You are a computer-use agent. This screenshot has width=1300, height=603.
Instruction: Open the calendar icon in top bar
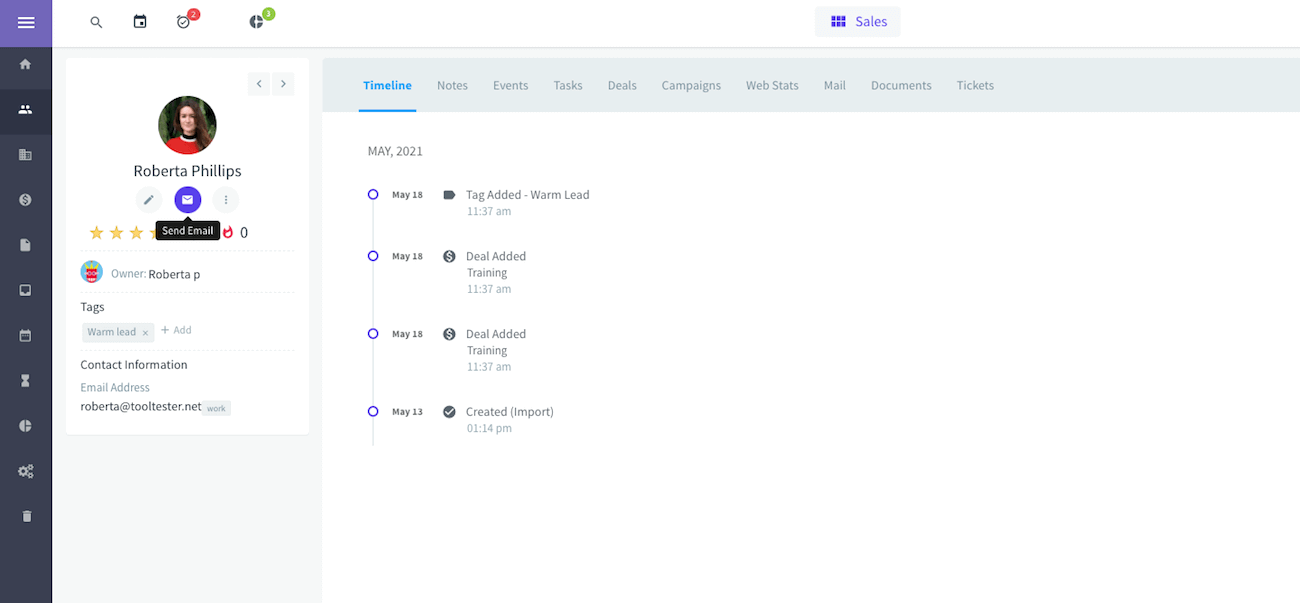click(140, 21)
